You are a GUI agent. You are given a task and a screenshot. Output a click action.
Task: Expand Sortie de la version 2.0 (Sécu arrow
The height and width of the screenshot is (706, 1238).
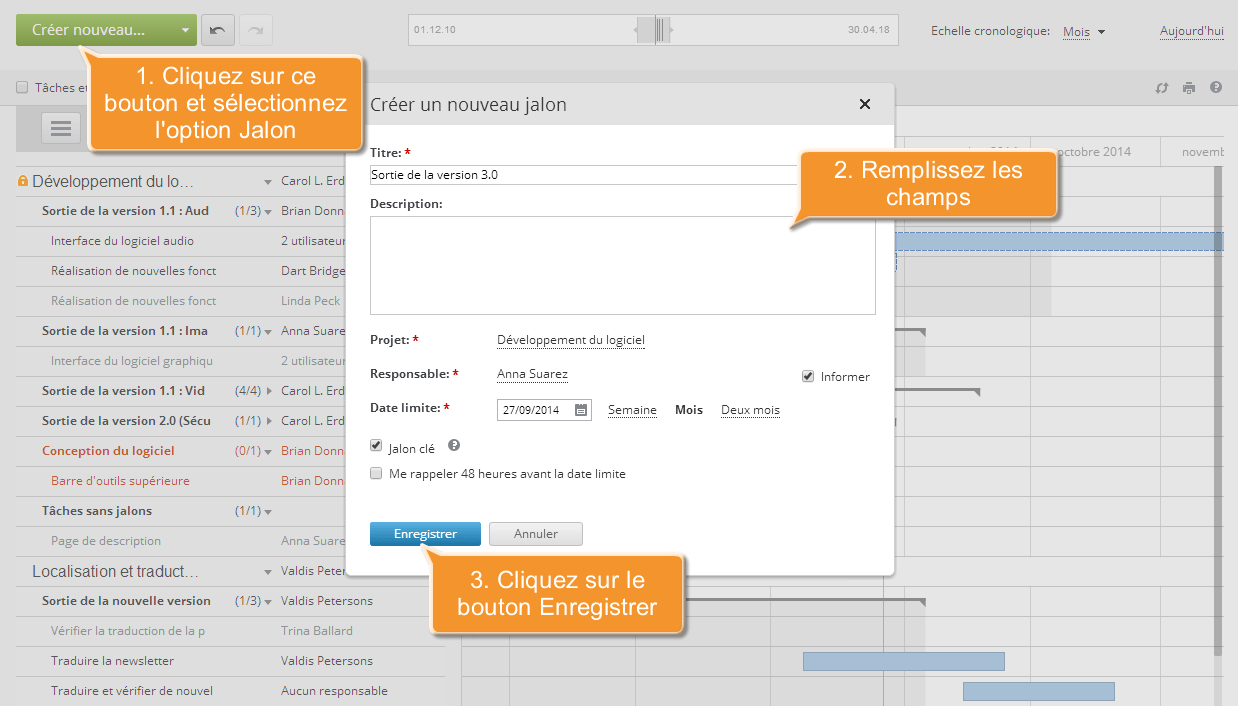(x=268, y=421)
